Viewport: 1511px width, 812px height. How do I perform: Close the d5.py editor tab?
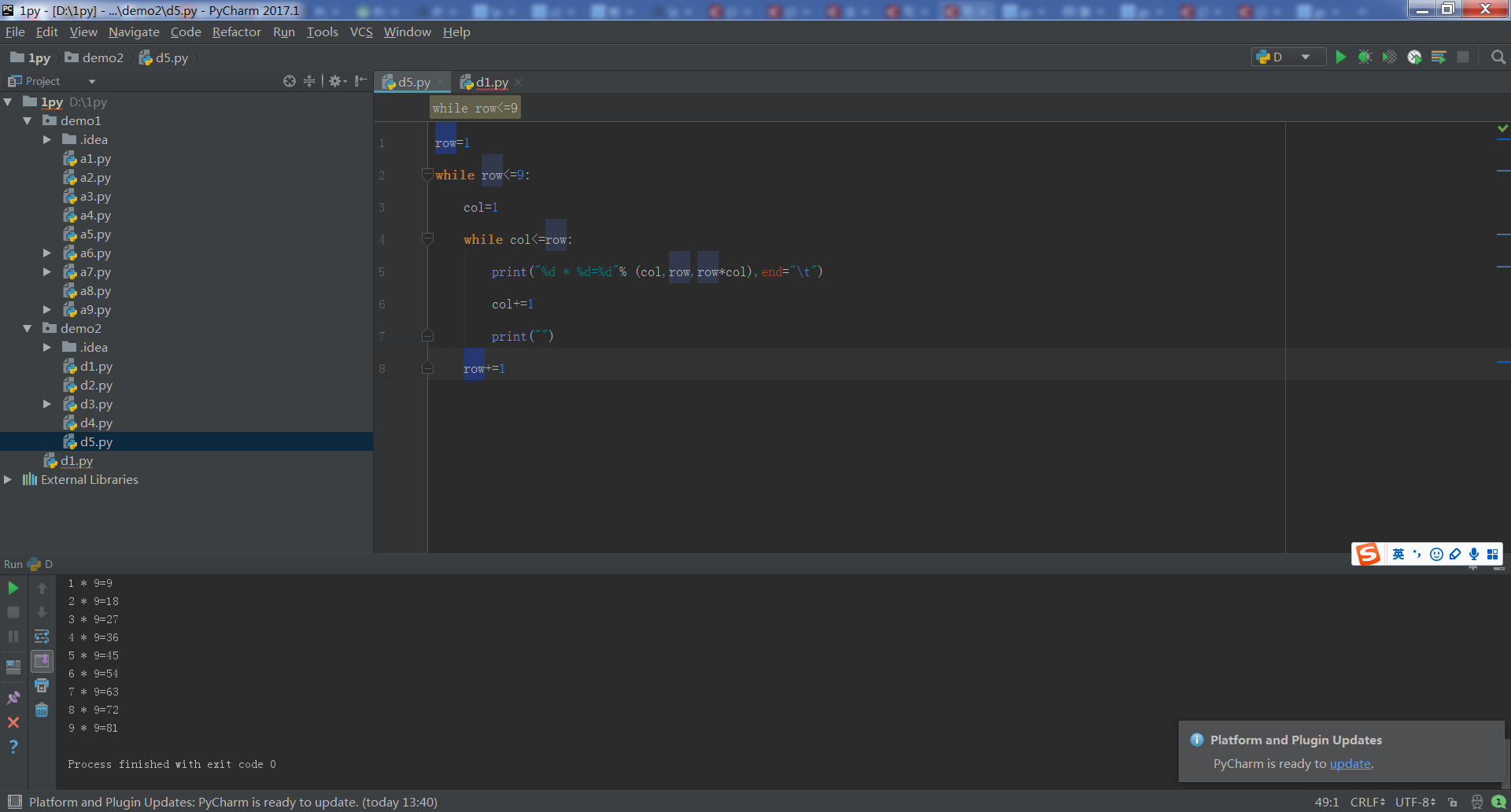440,82
